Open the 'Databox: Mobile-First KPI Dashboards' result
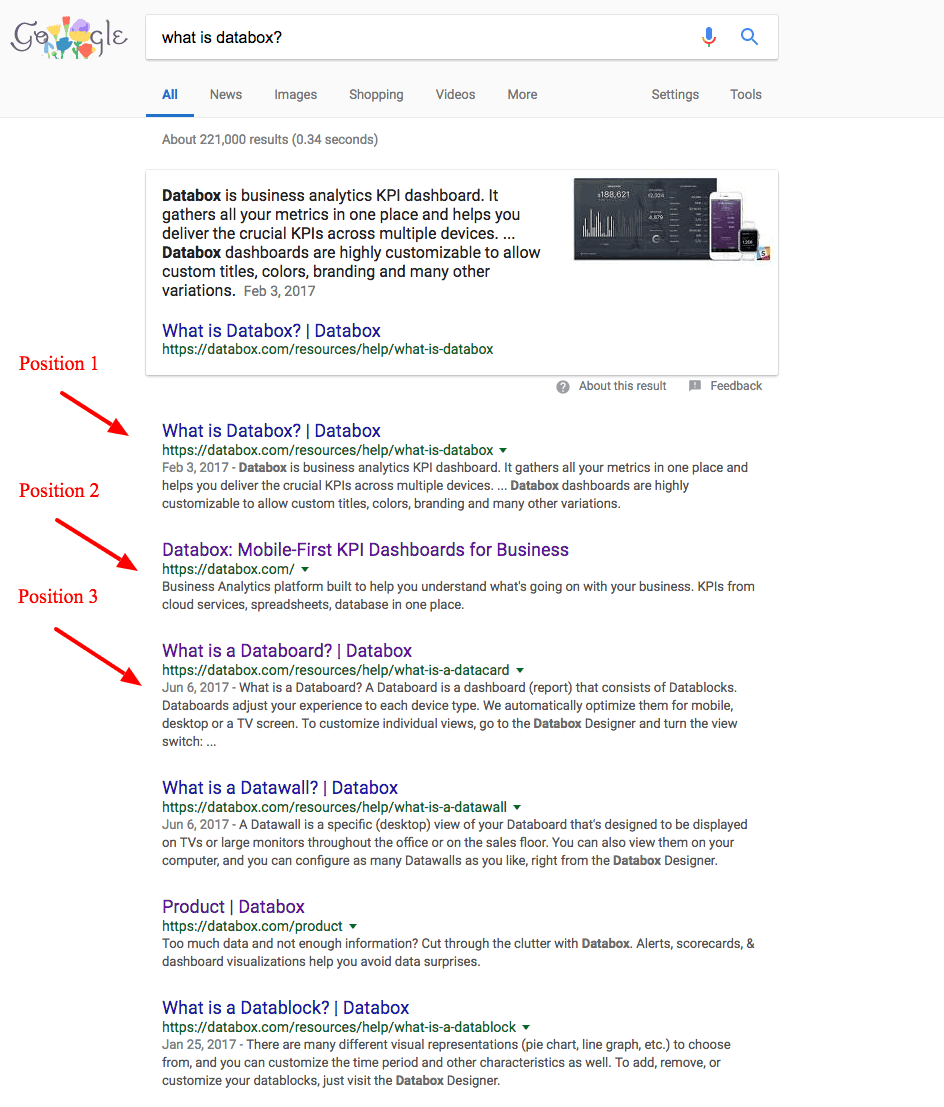Screen dimensions: 944x1107 (x=365, y=549)
